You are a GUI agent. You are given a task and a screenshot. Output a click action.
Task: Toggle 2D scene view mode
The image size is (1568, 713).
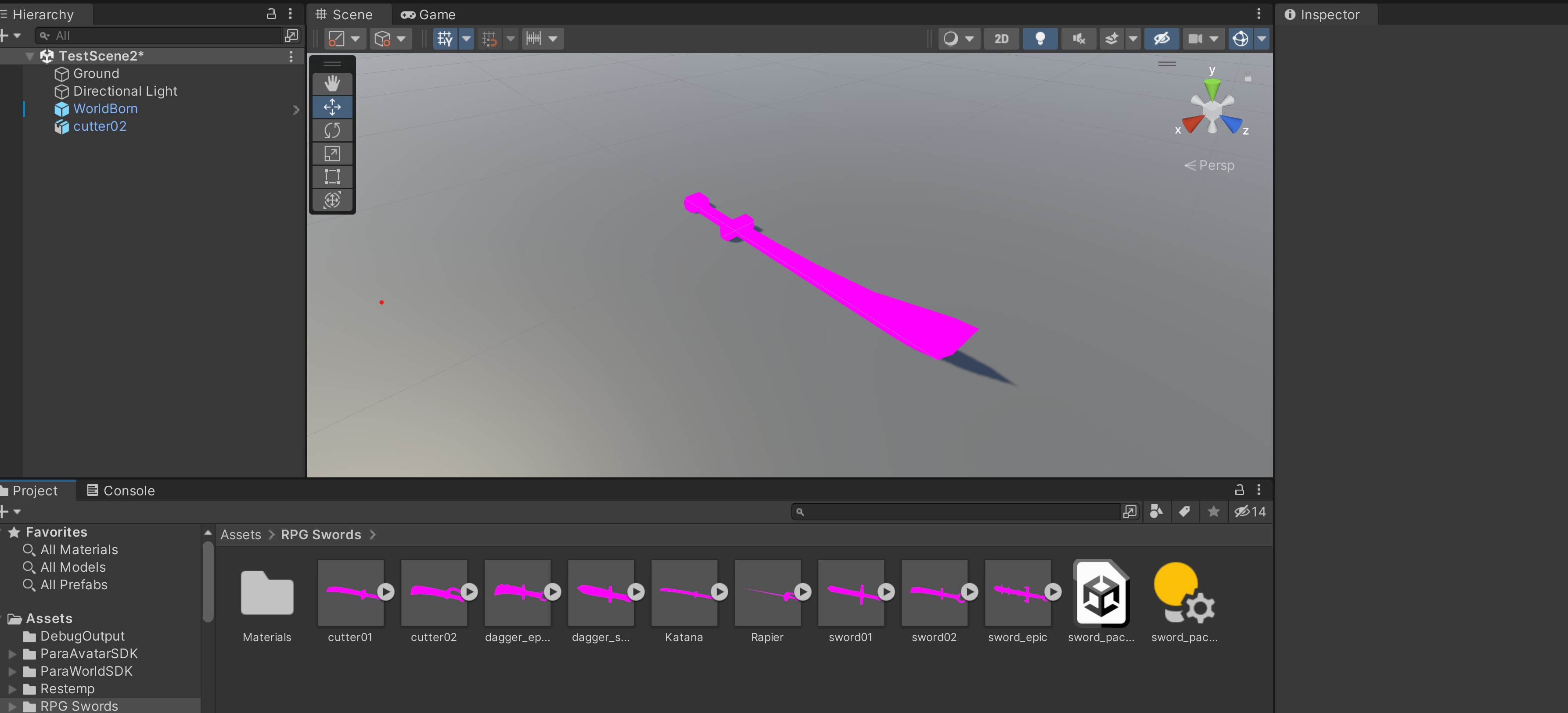click(x=1001, y=39)
